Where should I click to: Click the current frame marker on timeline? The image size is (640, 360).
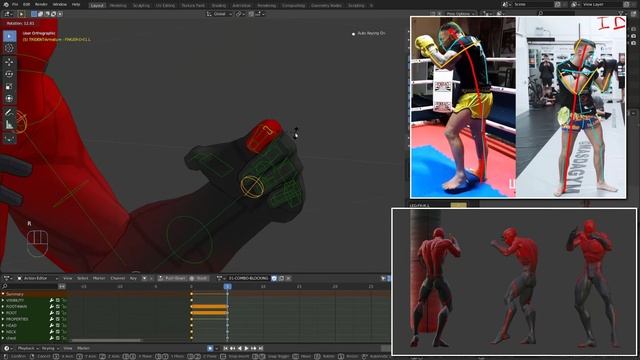[x=228, y=287]
